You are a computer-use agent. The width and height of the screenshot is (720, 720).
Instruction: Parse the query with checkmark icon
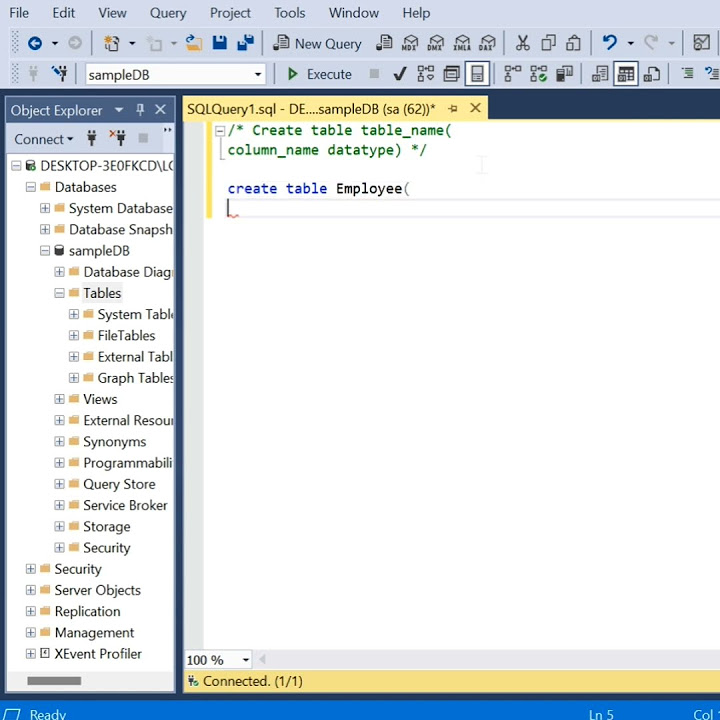pos(400,74)
